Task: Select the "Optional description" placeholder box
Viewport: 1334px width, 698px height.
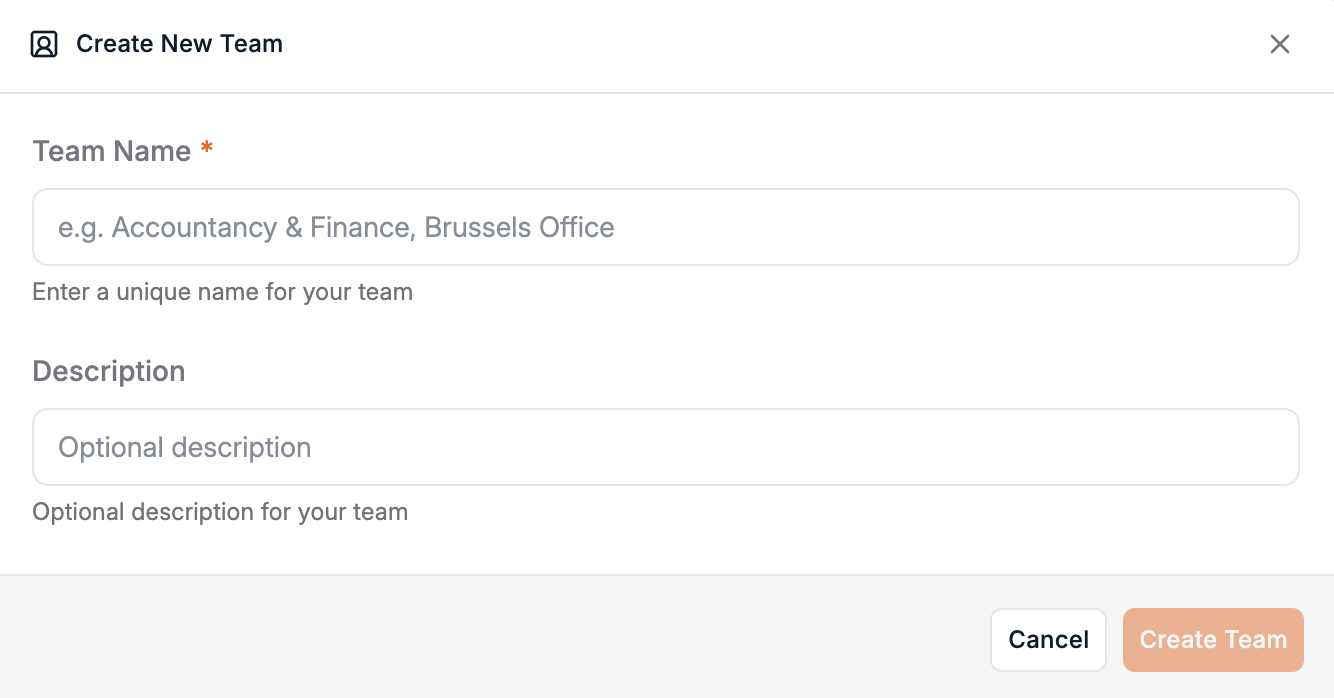Action: pyautogui.click(x=665, y=447)
